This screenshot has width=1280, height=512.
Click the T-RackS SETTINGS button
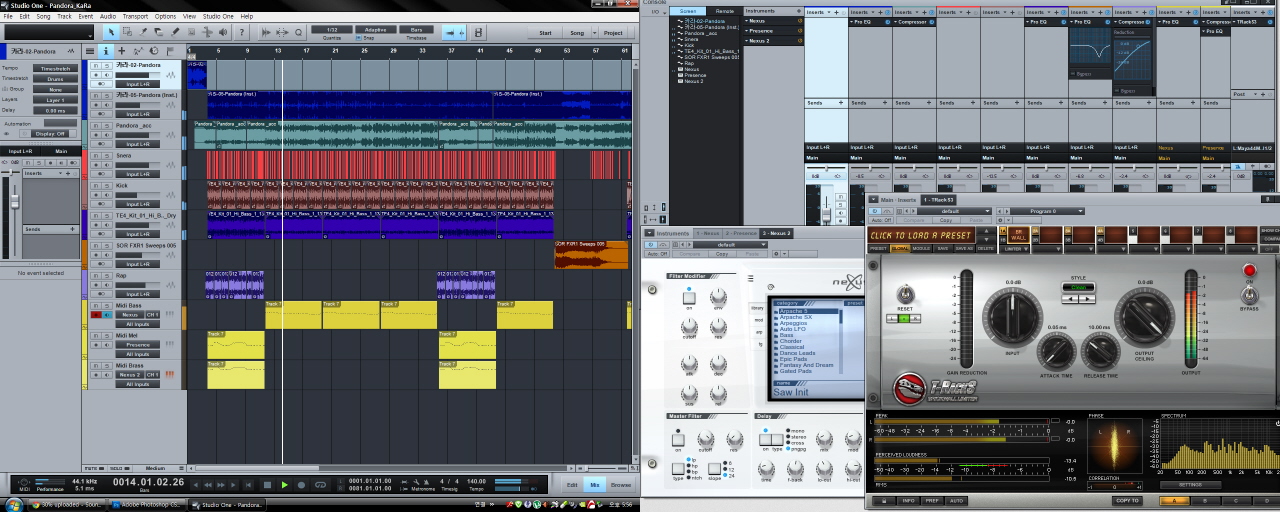click(1189, 485)
